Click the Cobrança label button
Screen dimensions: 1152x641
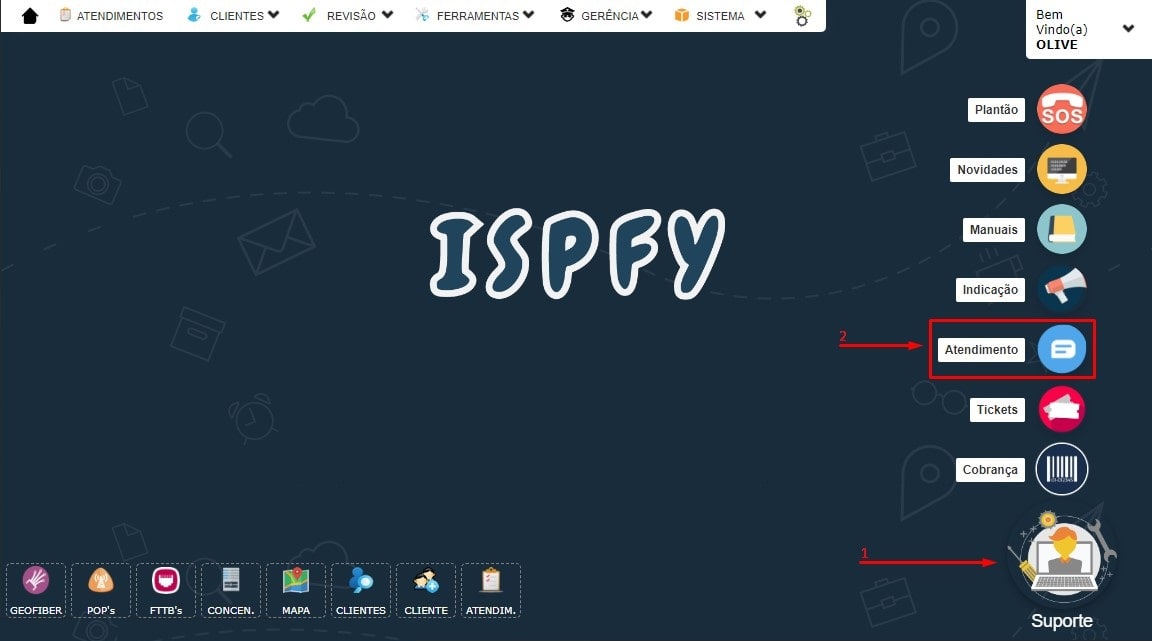click(990, 470)
